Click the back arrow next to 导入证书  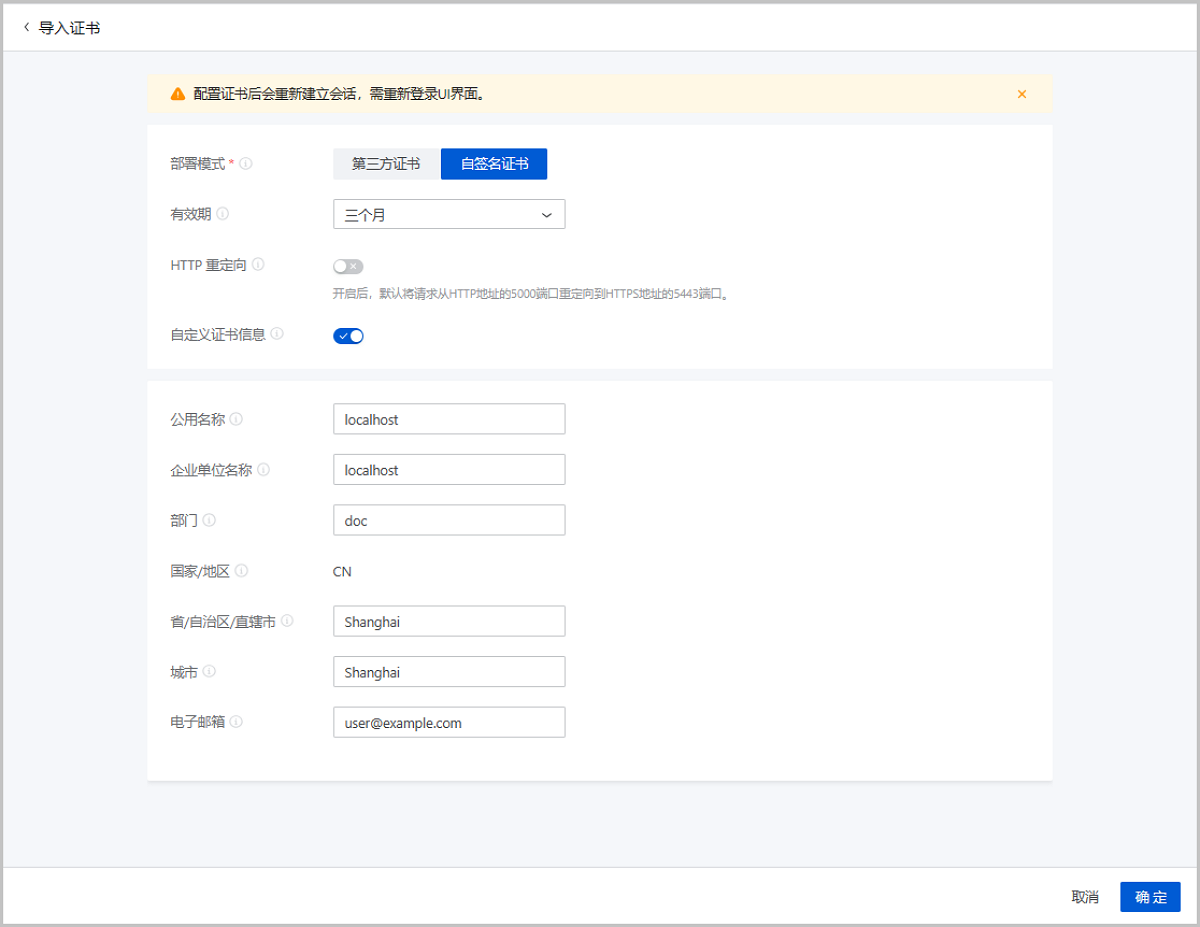click(25, 28)
